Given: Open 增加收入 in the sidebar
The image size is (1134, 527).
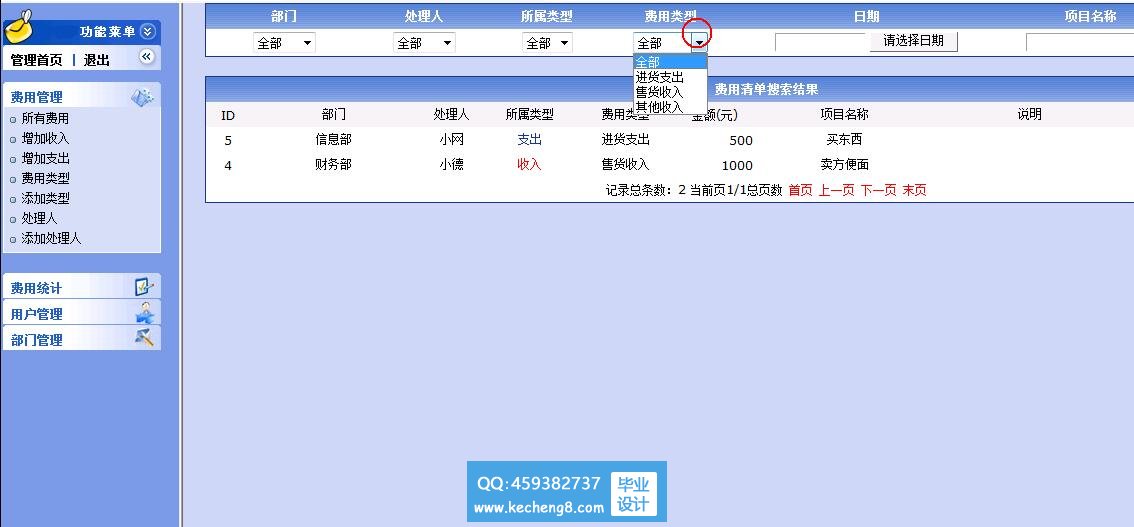Looking at the screenshot, I should pos(45,138).
